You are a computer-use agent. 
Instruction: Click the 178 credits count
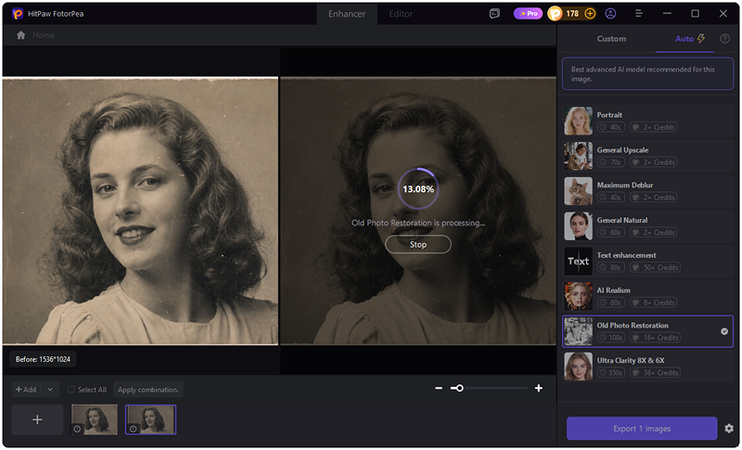(x=573, y=14)
